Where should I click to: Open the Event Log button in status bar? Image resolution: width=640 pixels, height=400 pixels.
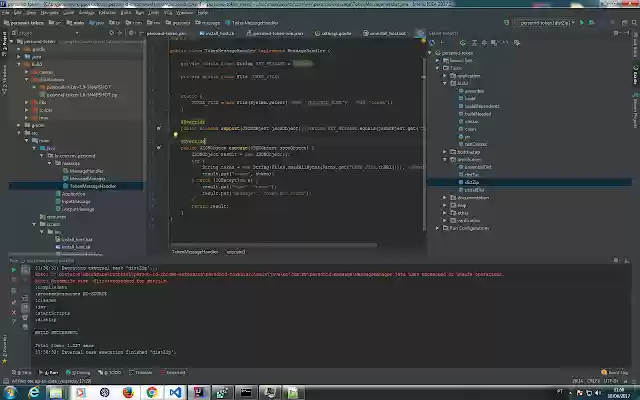point(614,372)
